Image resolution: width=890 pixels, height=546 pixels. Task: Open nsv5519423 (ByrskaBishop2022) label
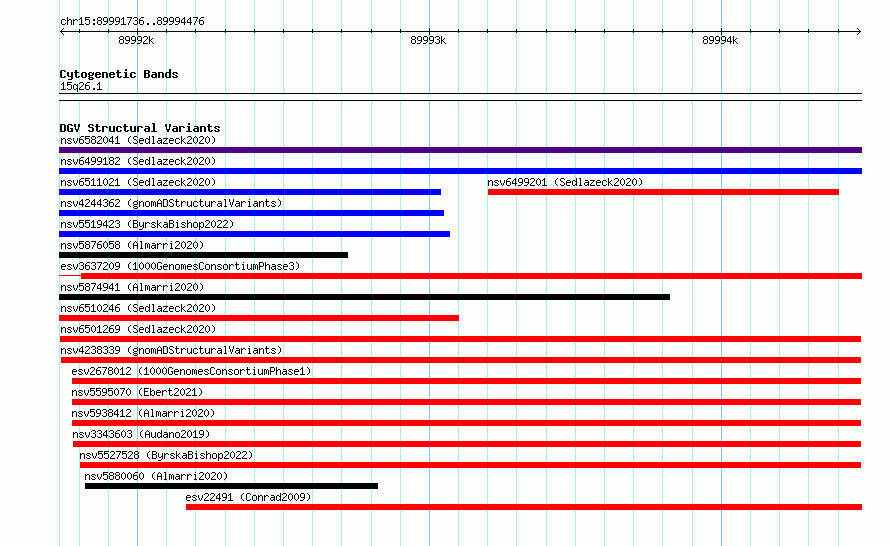click(147, 224)
